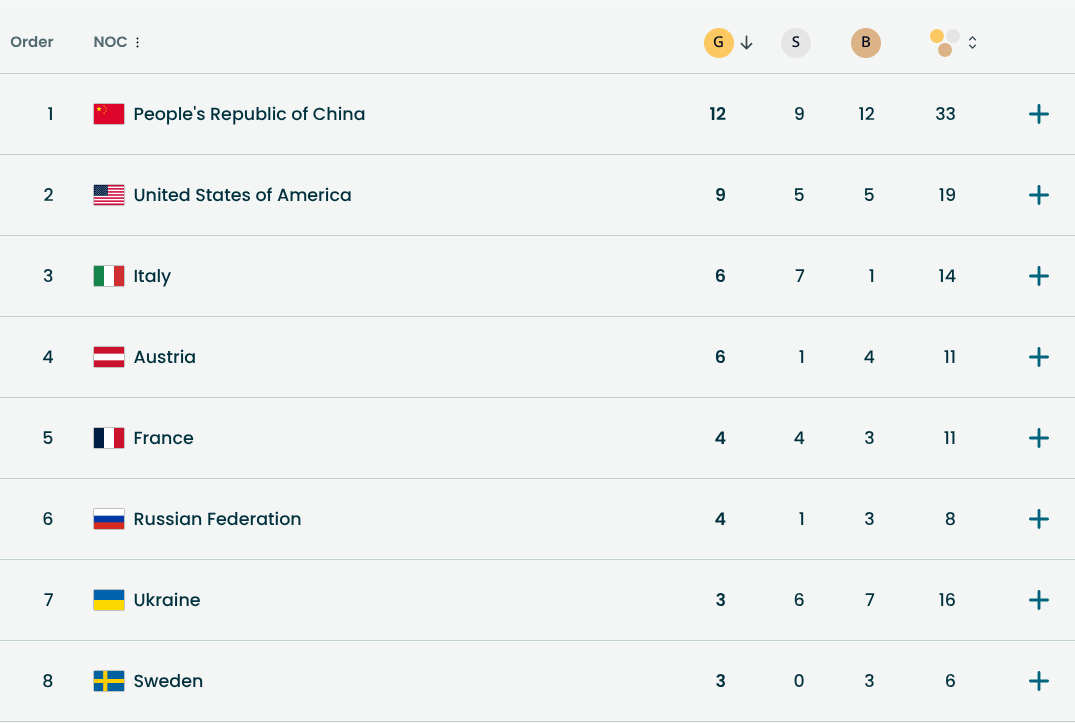
Task: Click Italy's total medal count of 14
Action: point(946,276)
